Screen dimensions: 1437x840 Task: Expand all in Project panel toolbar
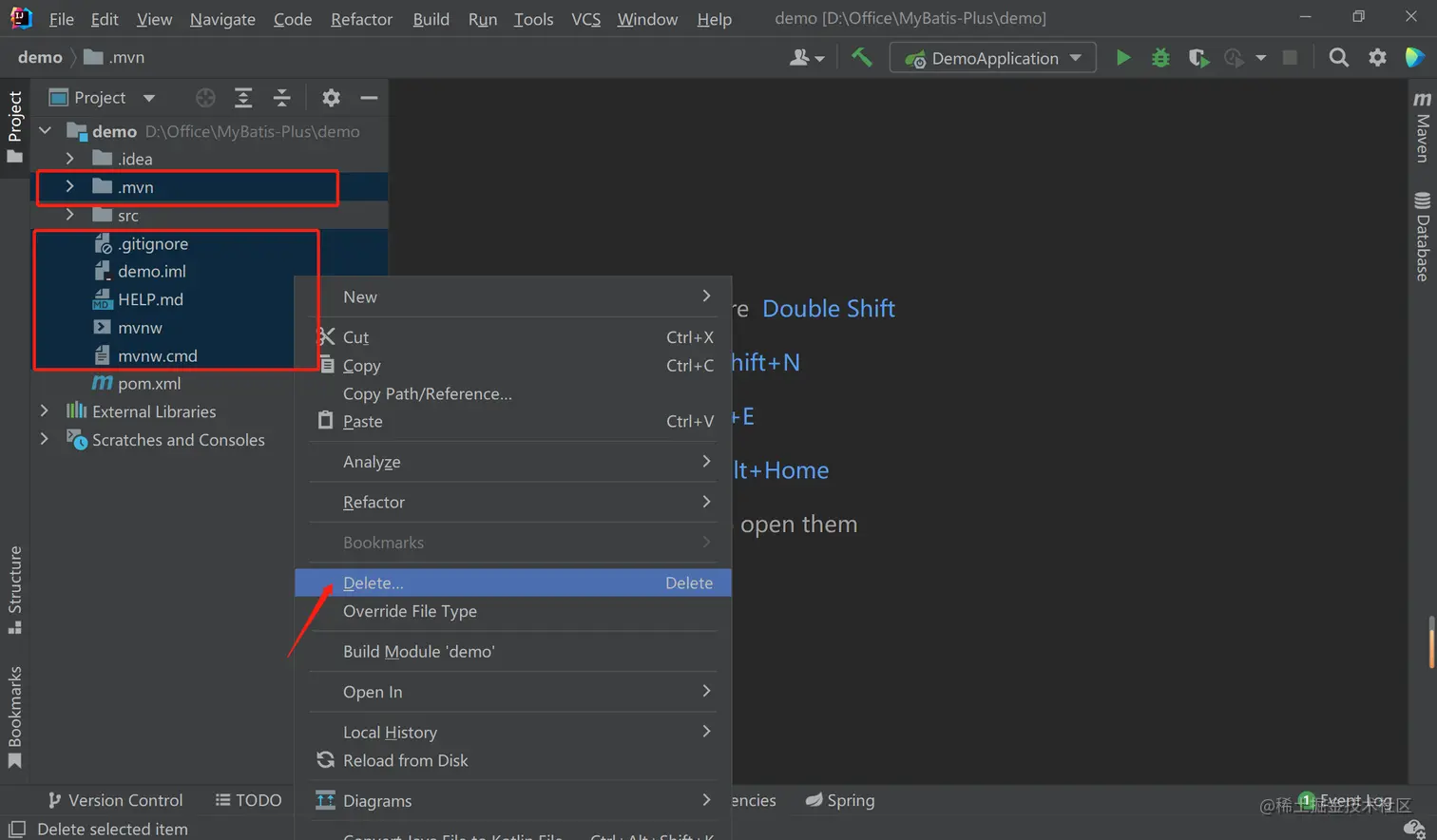243,98
